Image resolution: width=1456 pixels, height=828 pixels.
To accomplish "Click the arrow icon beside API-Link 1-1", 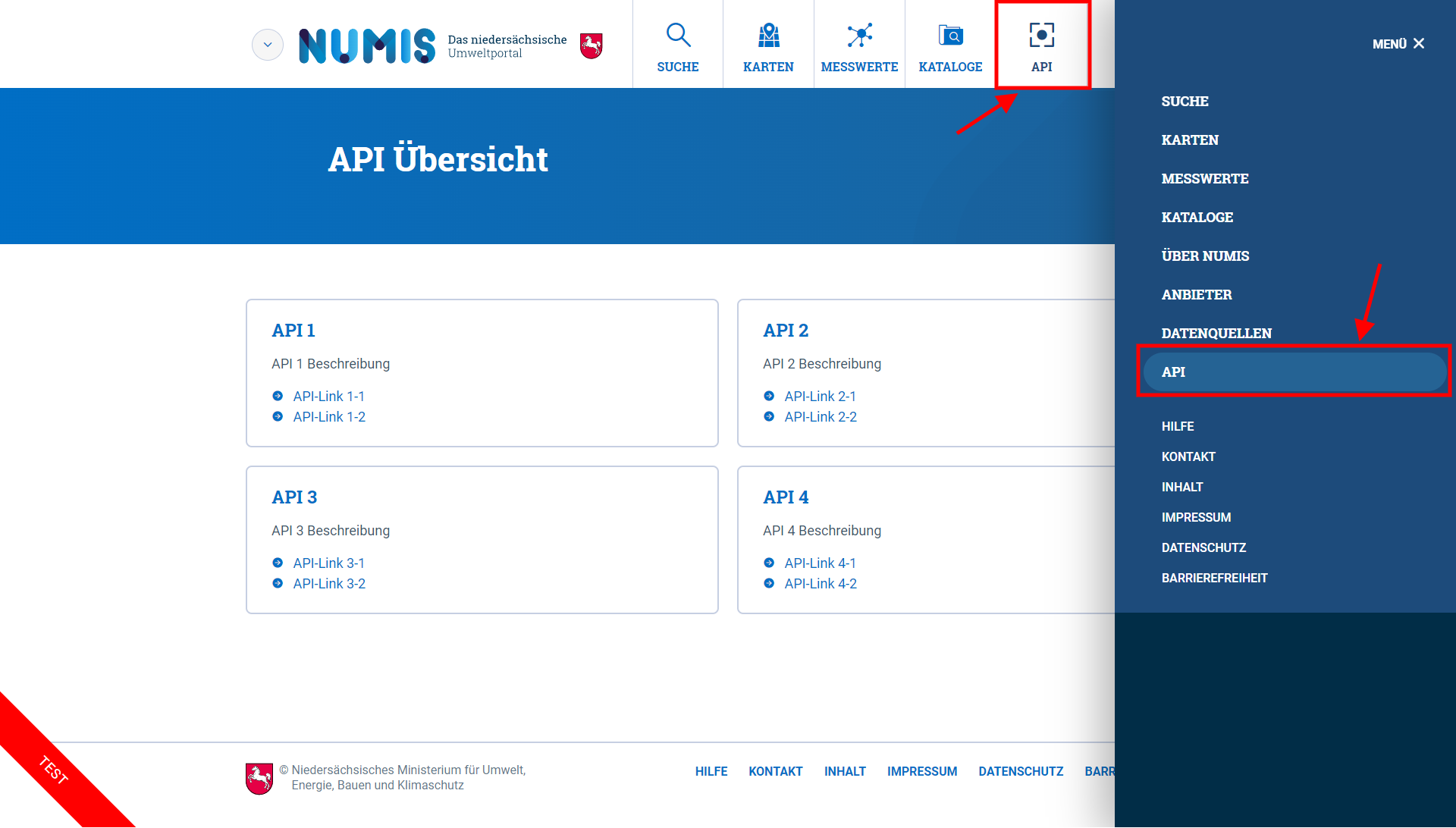I will 277,396.
